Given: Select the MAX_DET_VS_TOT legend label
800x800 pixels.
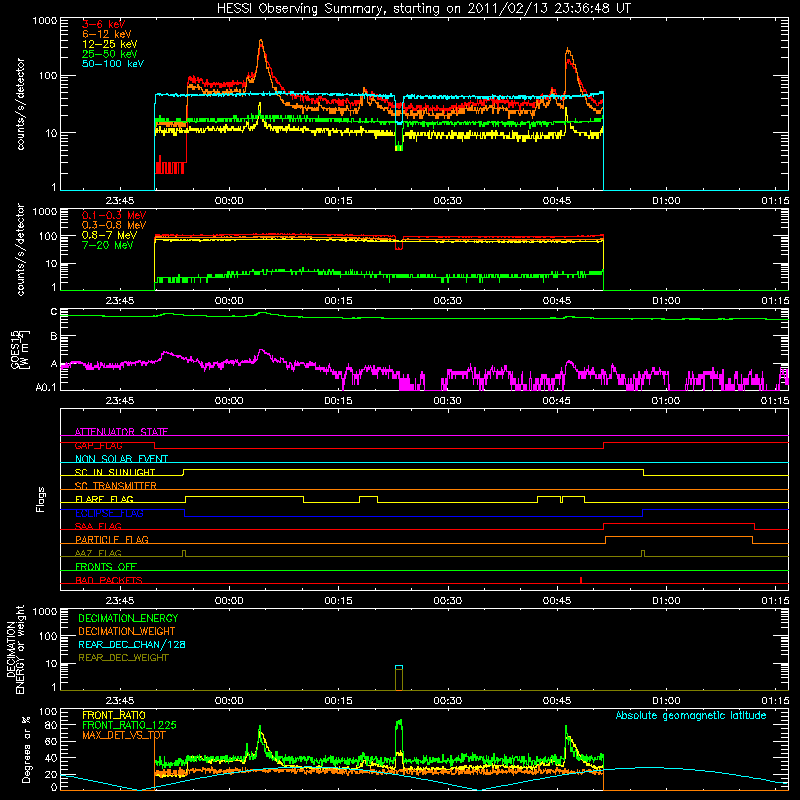Looking at the screenshot, I should click(x=123, y=735).
